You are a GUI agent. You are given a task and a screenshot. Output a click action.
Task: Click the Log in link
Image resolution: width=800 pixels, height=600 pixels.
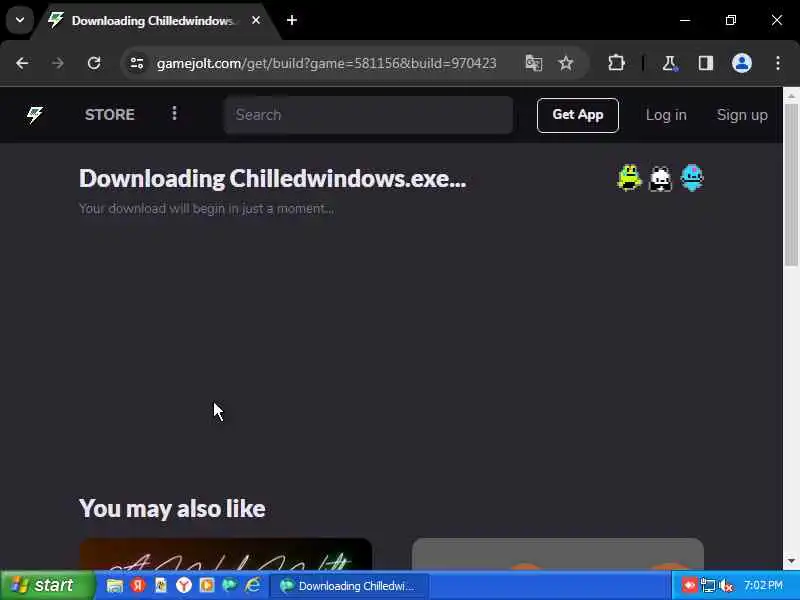pyautogui.click(x=666, y=115)
